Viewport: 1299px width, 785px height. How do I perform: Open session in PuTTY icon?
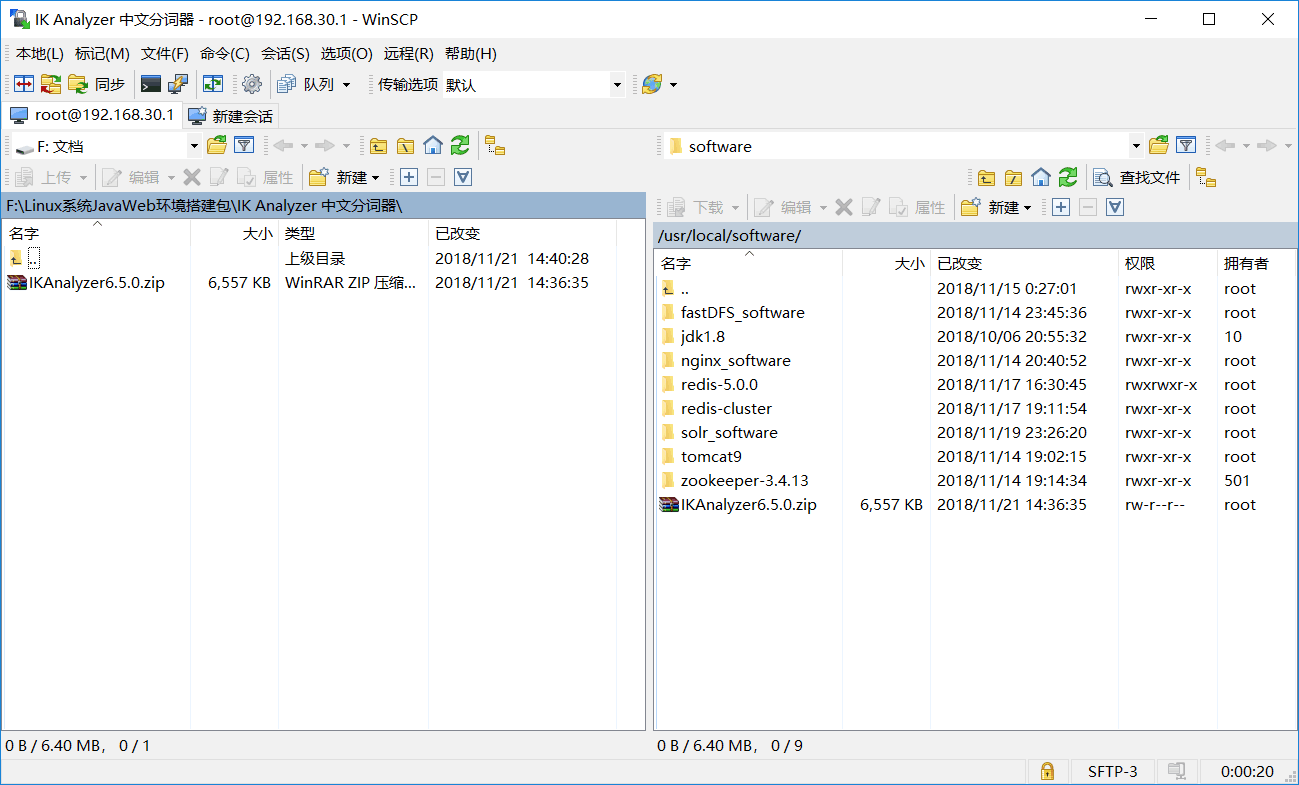point(177,85)
